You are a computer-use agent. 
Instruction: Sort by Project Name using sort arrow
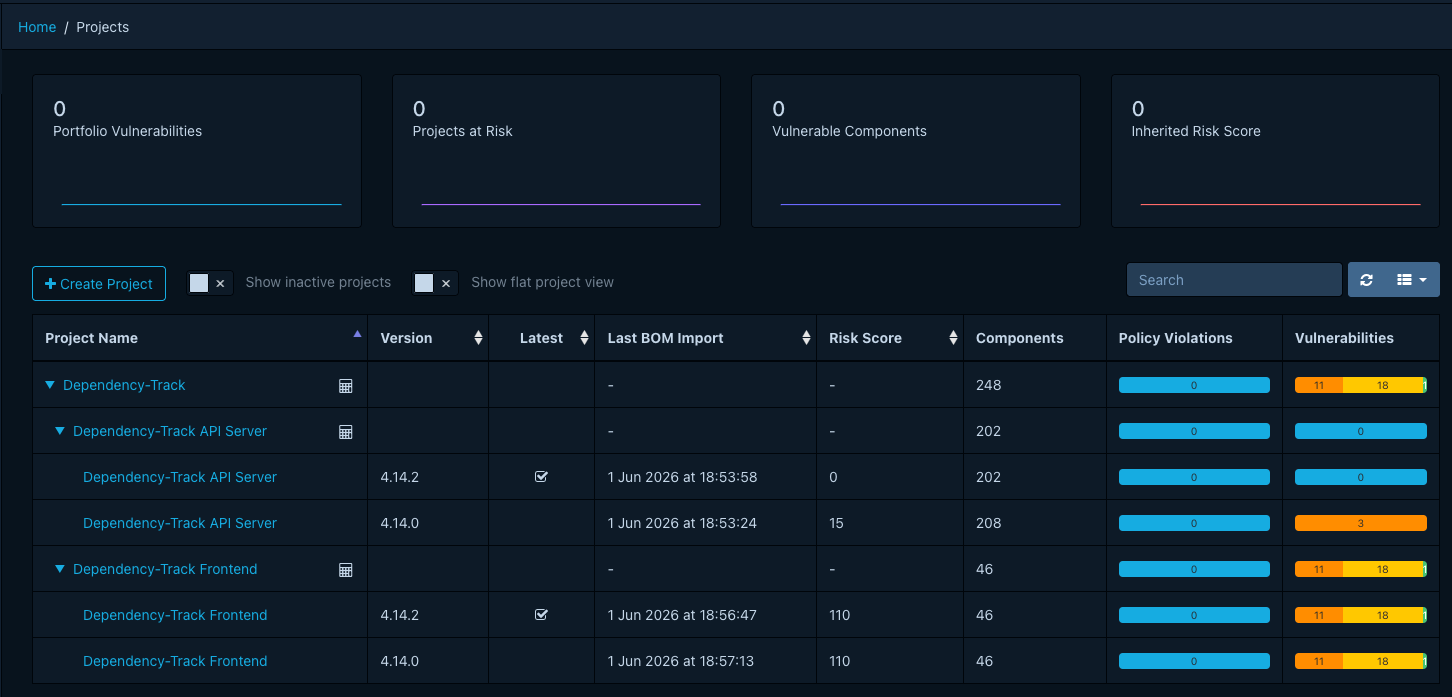[357, 334]
